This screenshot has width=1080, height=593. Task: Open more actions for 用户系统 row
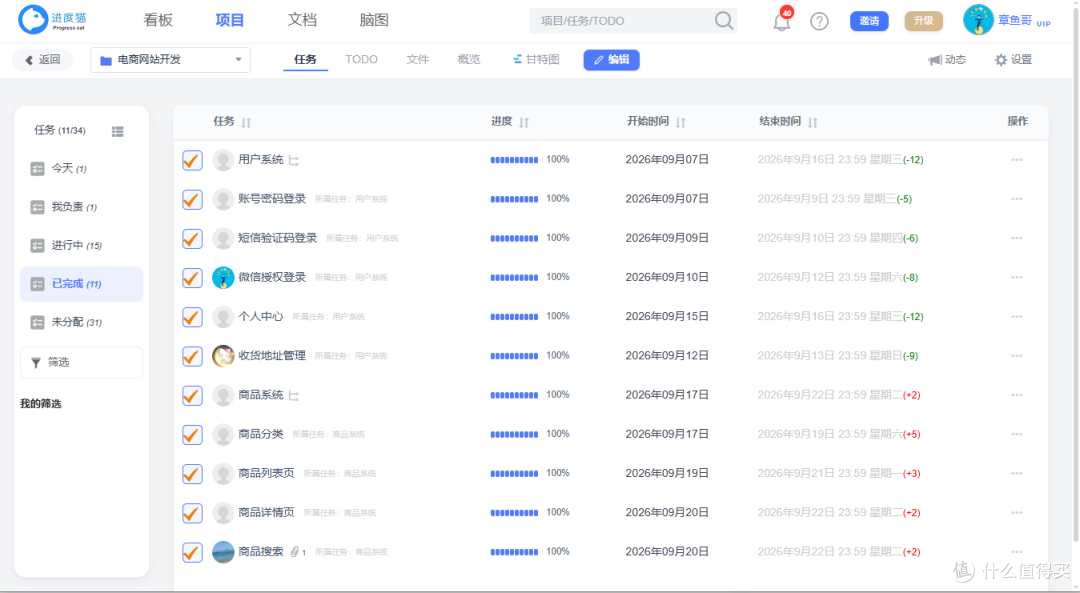click(1017, 160)
